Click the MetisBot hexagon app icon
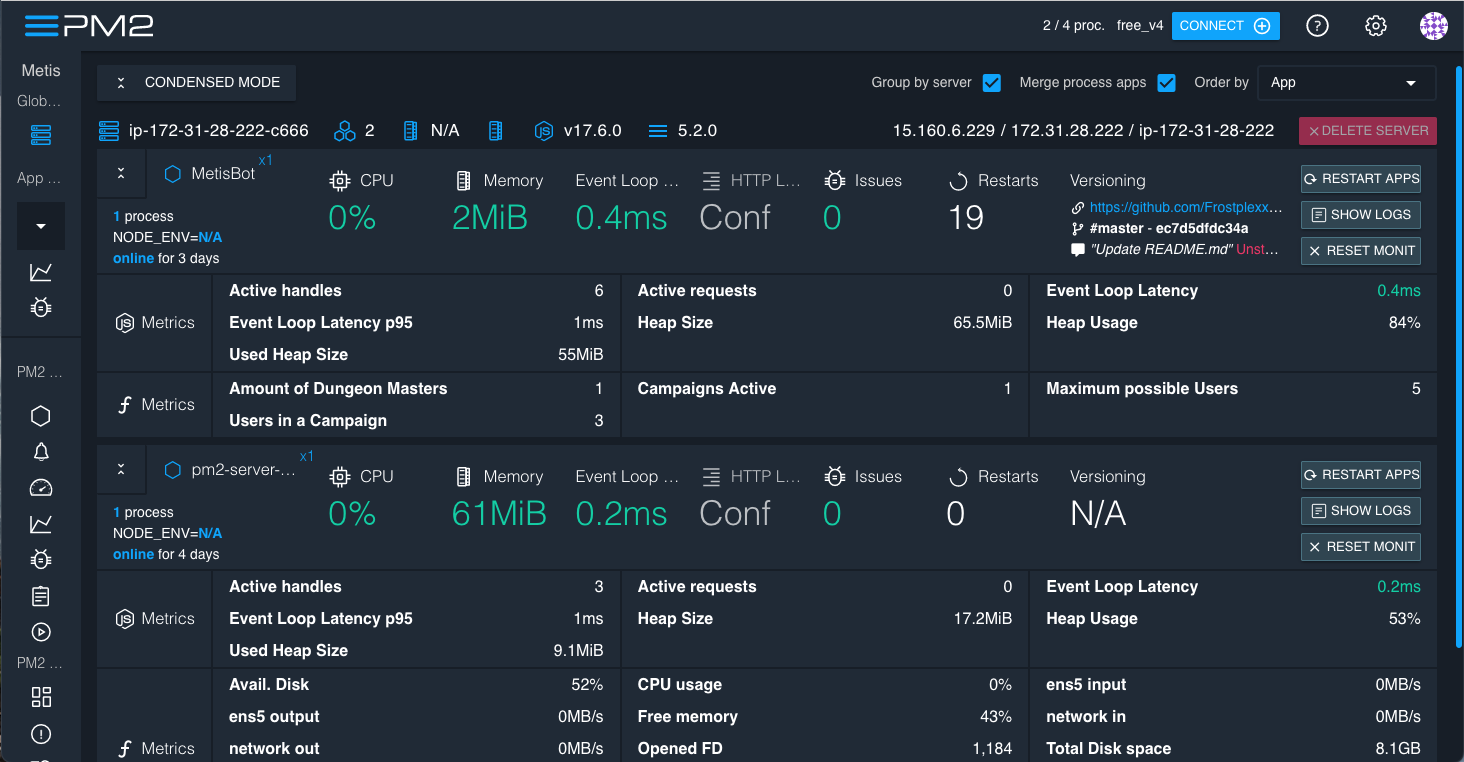 [x=172, y=174]
